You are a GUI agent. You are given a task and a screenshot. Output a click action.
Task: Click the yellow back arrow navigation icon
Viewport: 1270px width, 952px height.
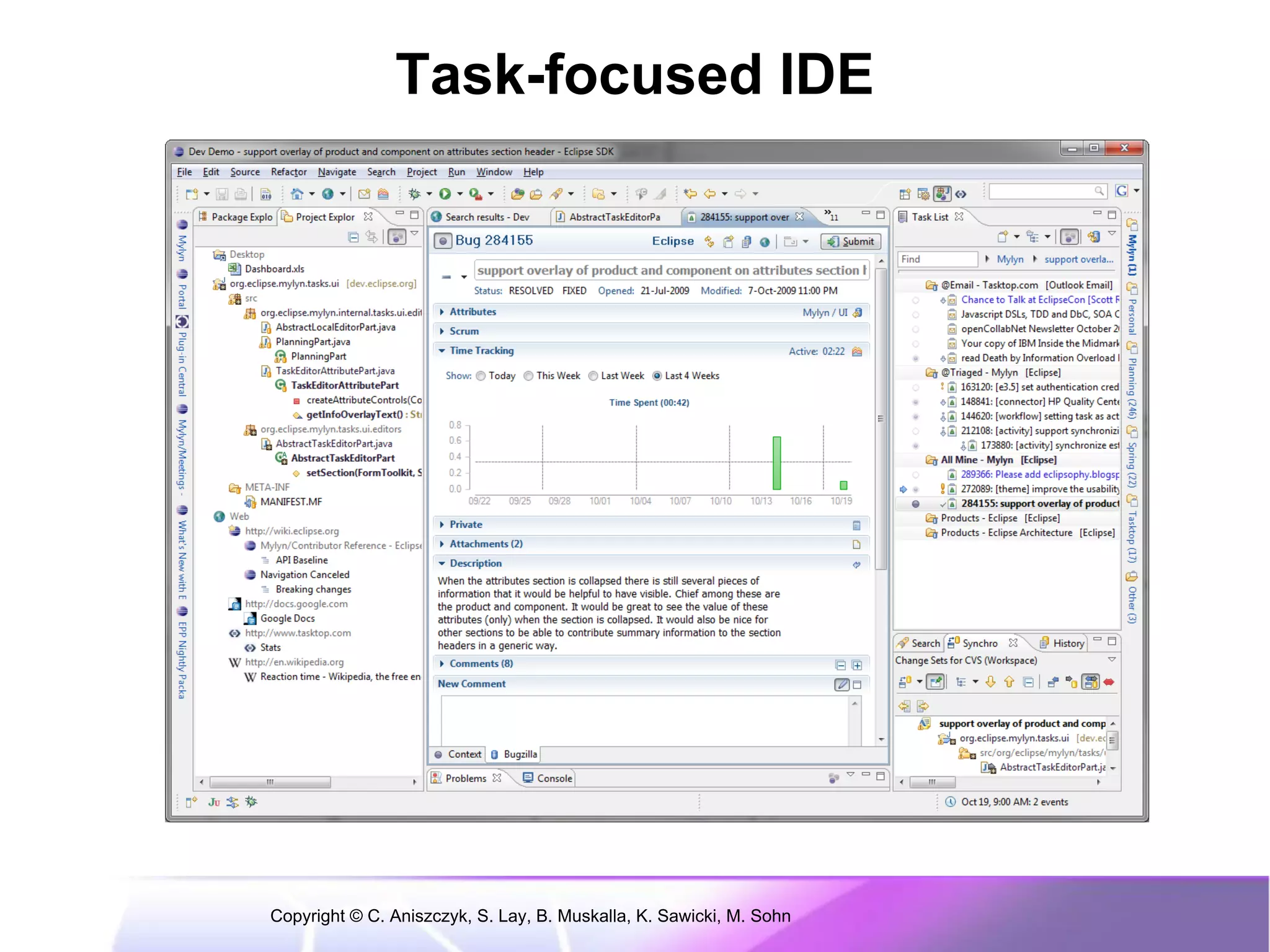(709, 194)
